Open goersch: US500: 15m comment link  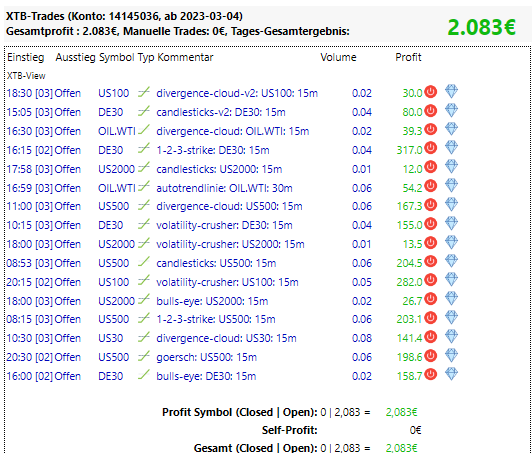206,357
